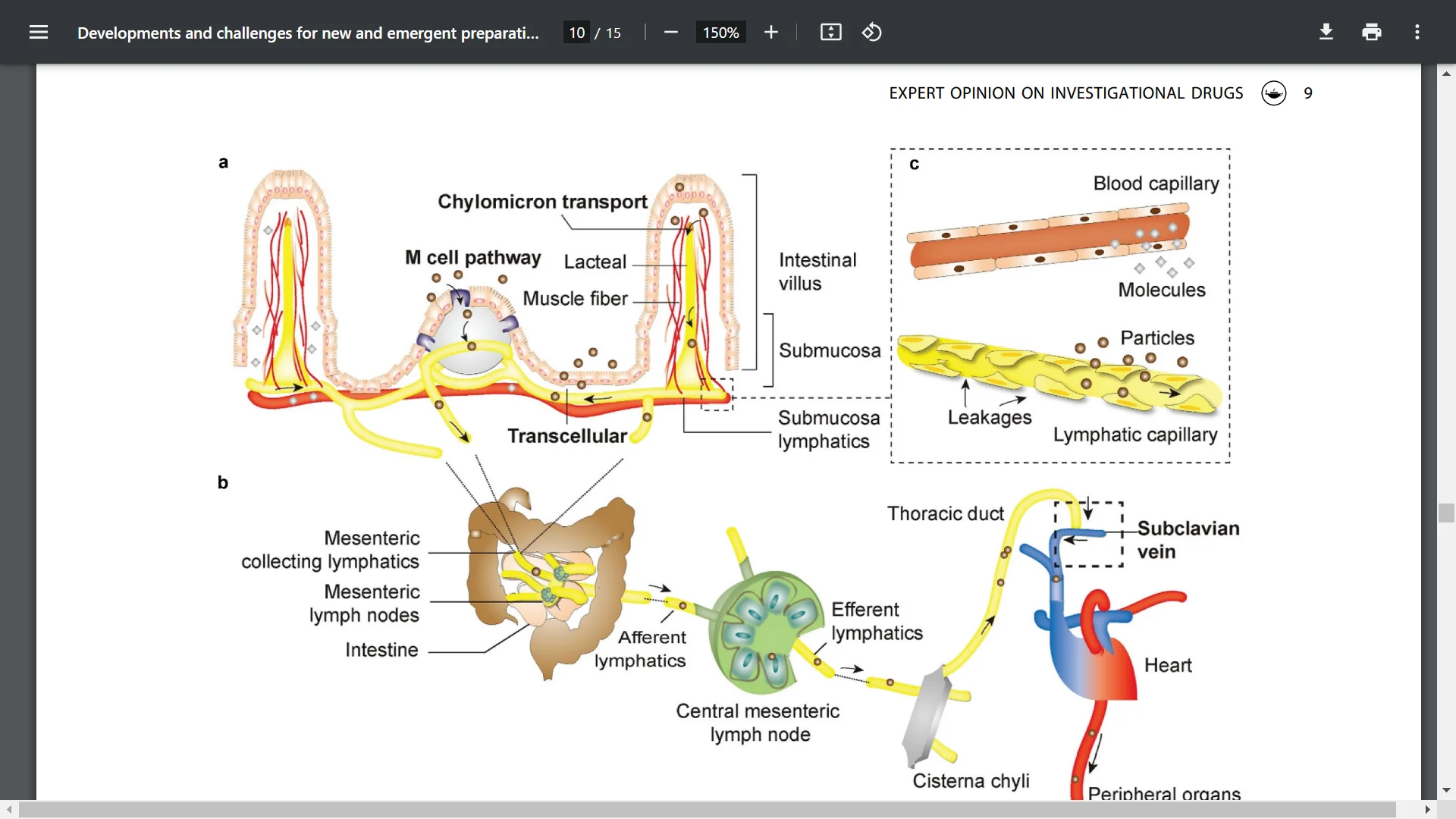
Task: Click the 'Intestinal villus' label
Action: [x=817, y=271]
